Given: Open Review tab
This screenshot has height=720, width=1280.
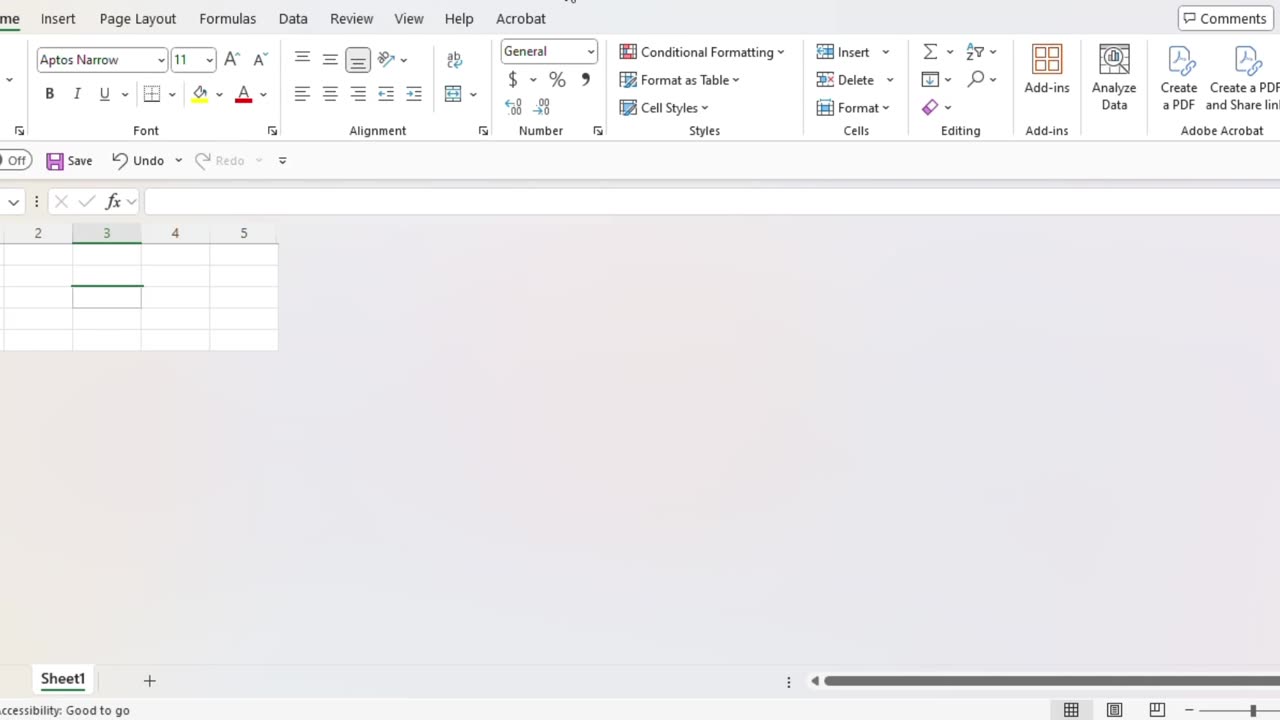Looking at the screenshot, I should click(352, 19).
